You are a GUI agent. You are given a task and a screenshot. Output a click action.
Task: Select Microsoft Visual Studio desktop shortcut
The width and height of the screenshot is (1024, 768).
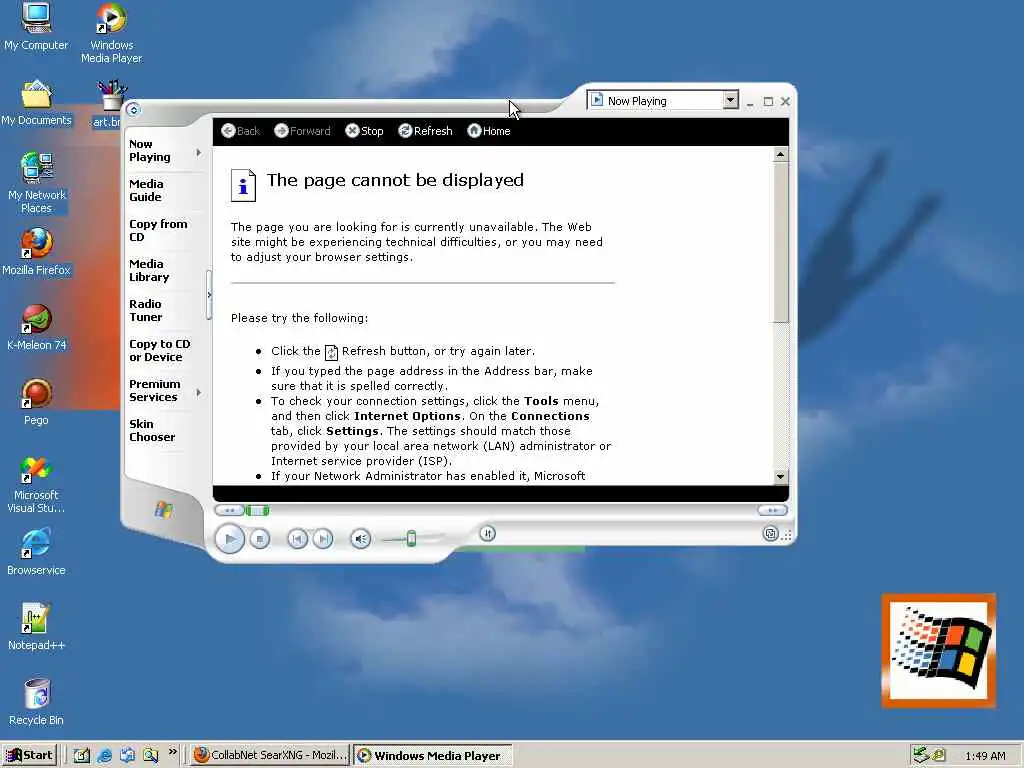36,484
